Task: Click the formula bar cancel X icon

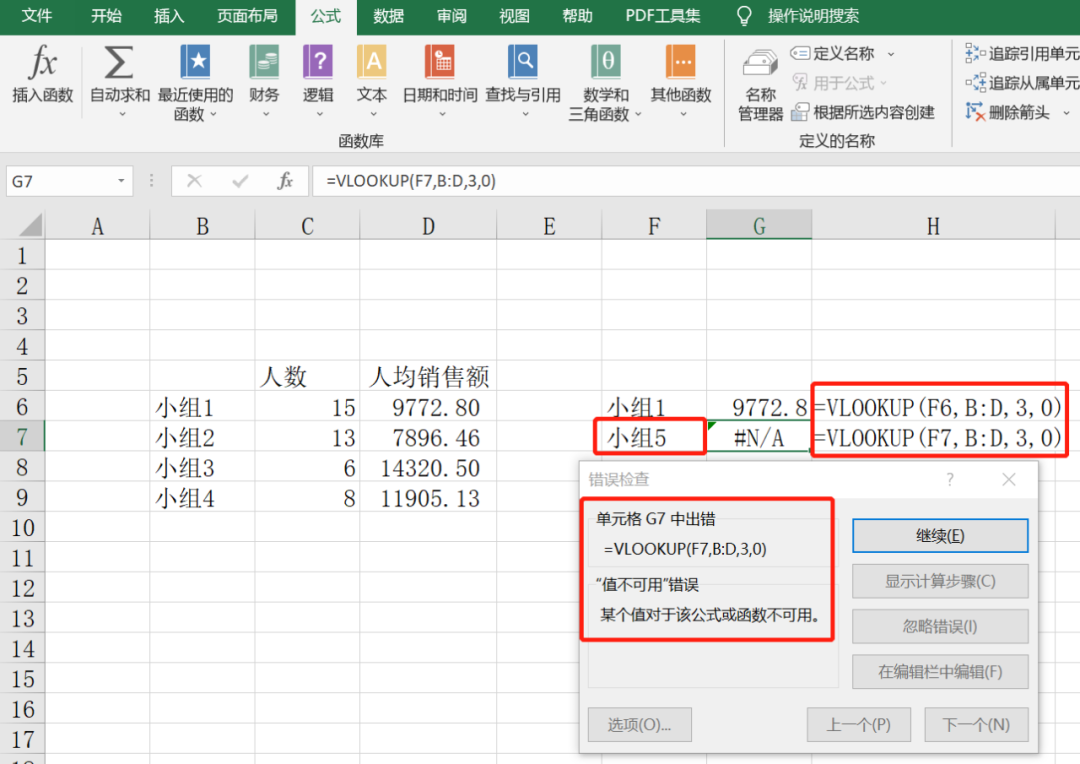Action: 194,181
